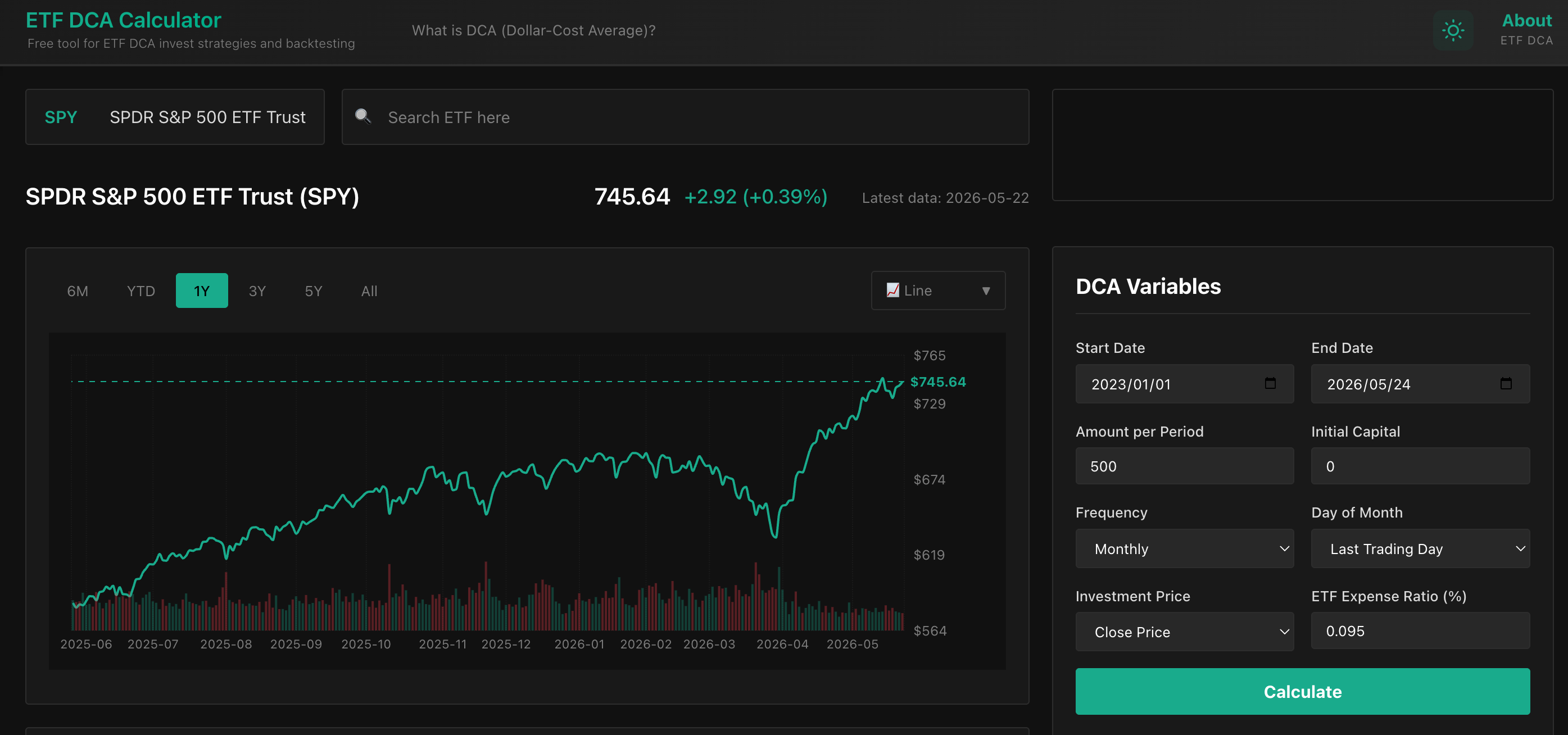This screenshot has height=735, width=1568.
Task: Expand the Day of Month dropdown
Action: 1420,549
